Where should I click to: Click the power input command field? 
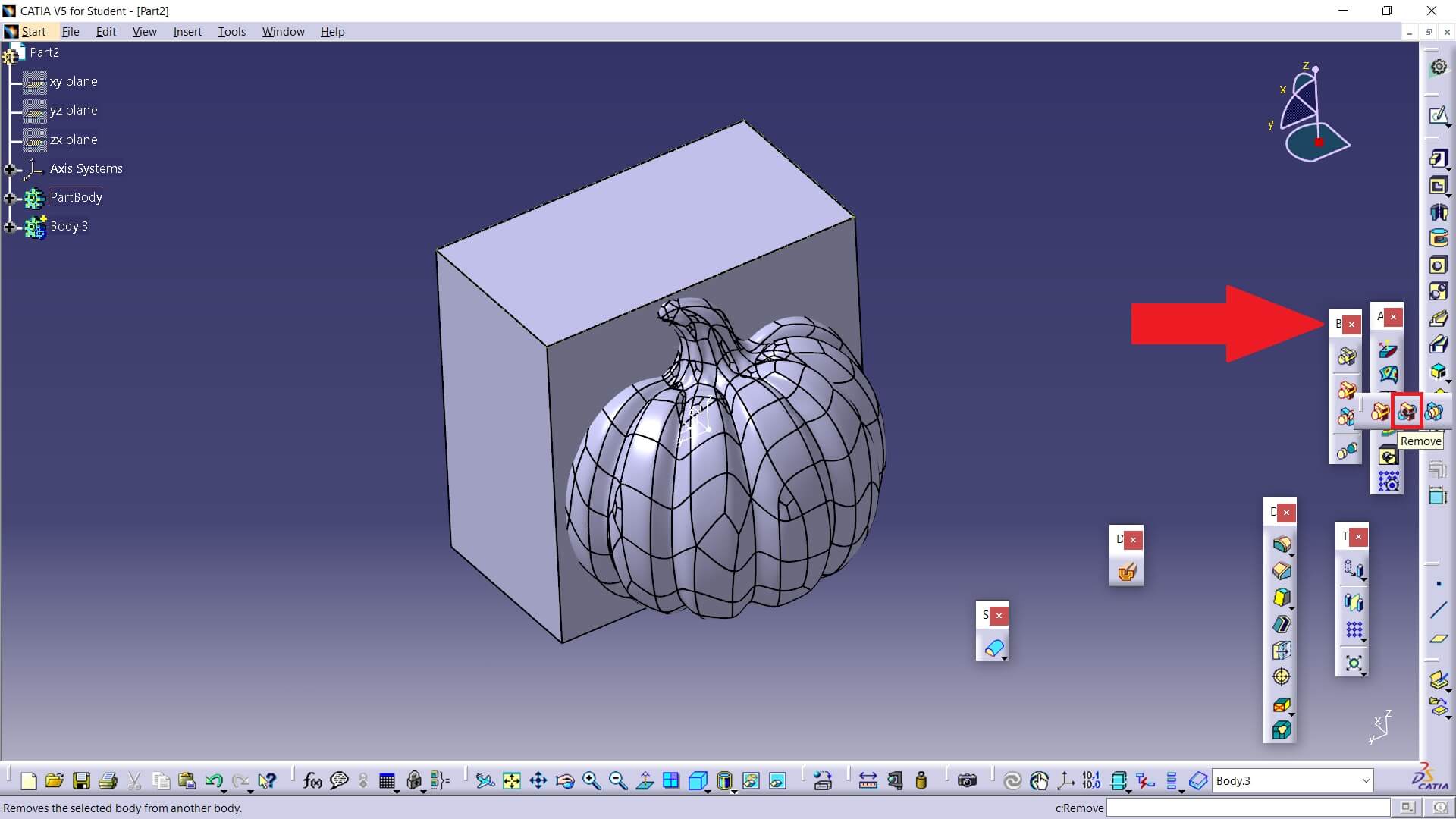click(1247, 808)
